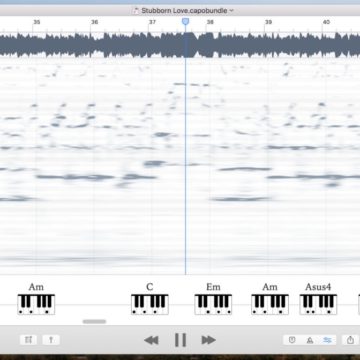Image resolution: width=360 pixels, height=360 pixels.
Task: Click measure 39 on the timeline ruler
Action: (268, 22)
